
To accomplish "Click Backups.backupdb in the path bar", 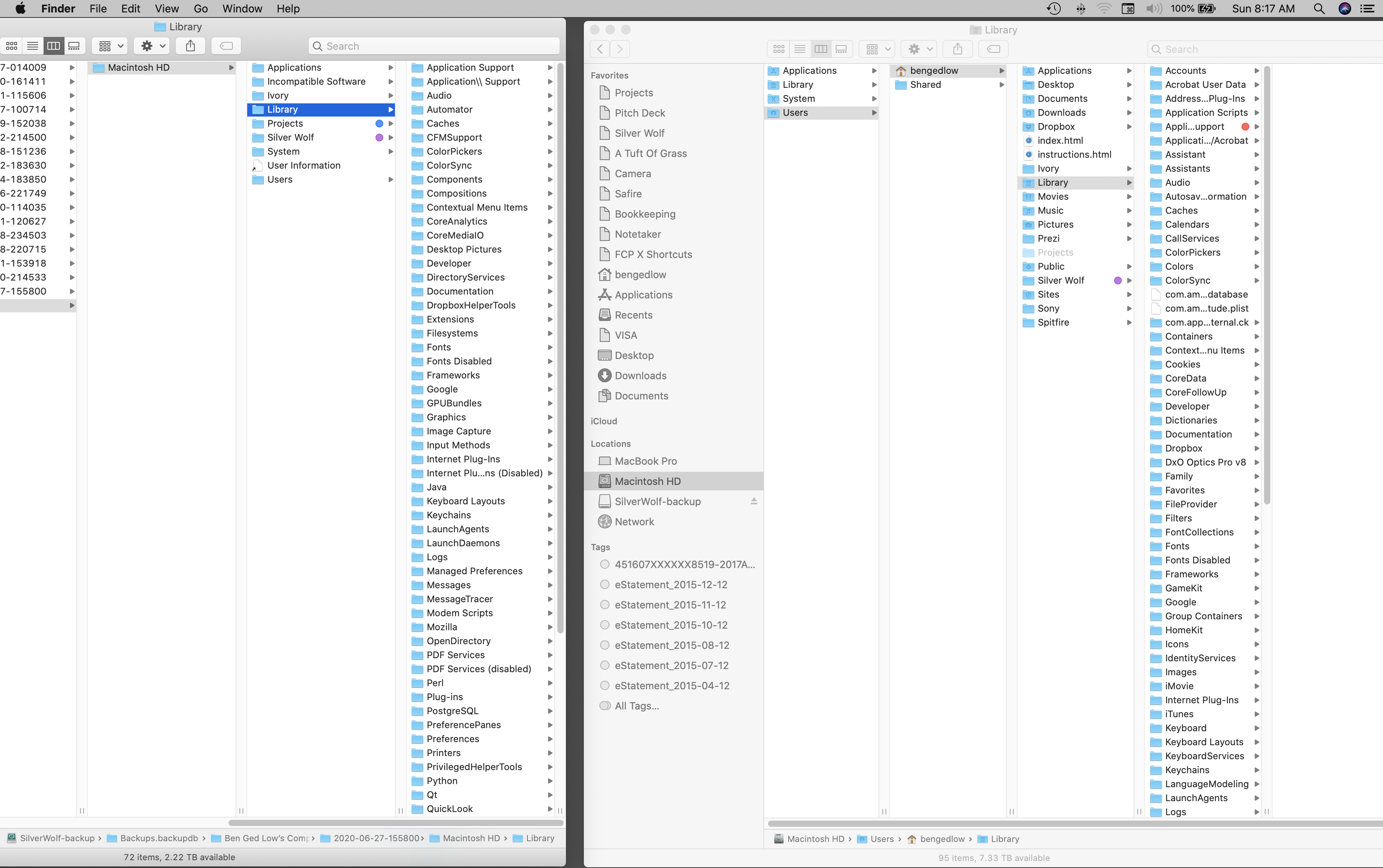I will [x=159, y=838].
